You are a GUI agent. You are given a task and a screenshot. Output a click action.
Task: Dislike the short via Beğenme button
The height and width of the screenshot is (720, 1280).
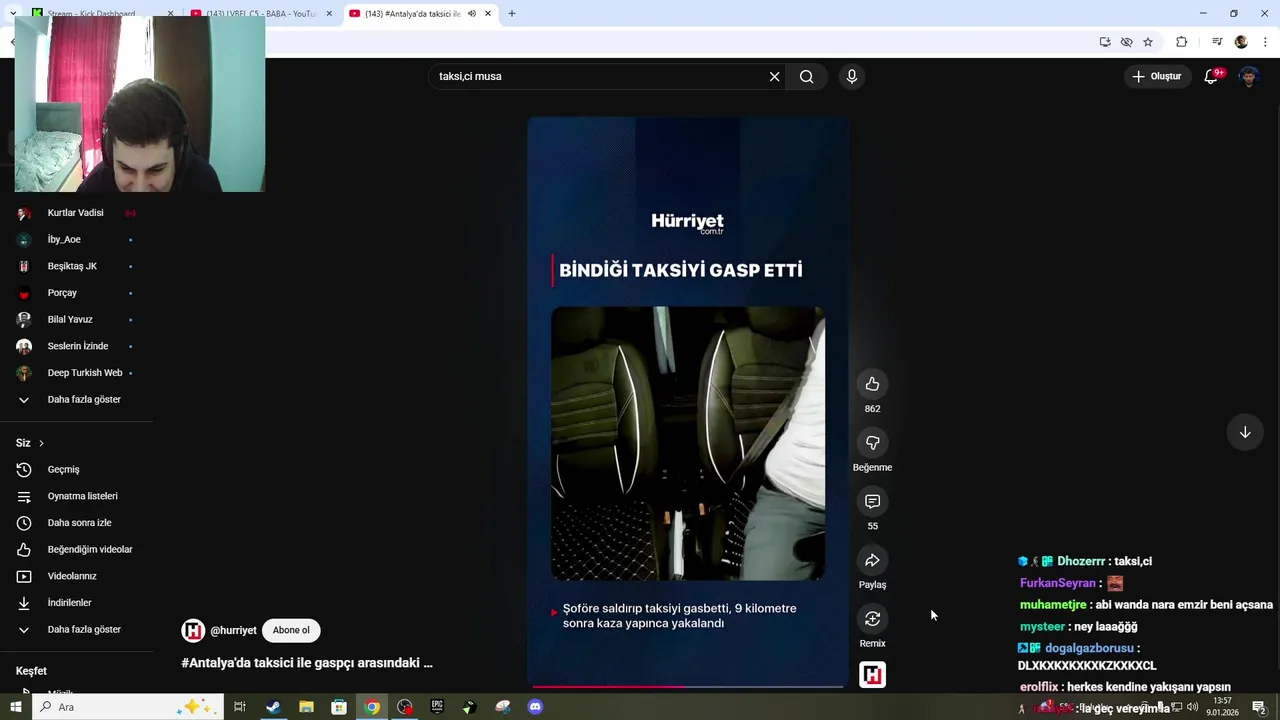coord(872,443)
